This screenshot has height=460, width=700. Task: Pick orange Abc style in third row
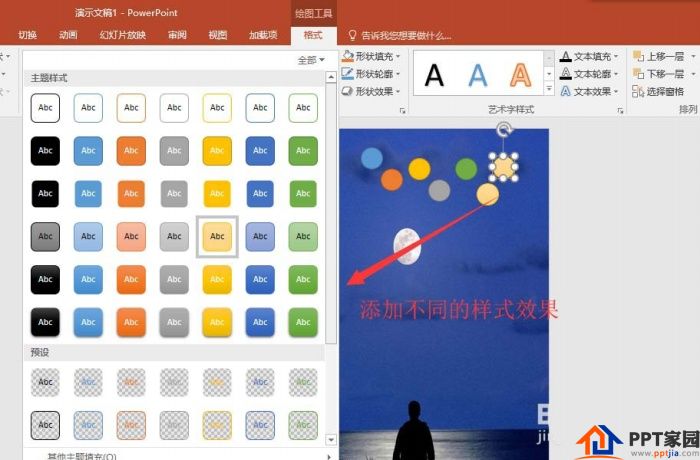point(131,193)
